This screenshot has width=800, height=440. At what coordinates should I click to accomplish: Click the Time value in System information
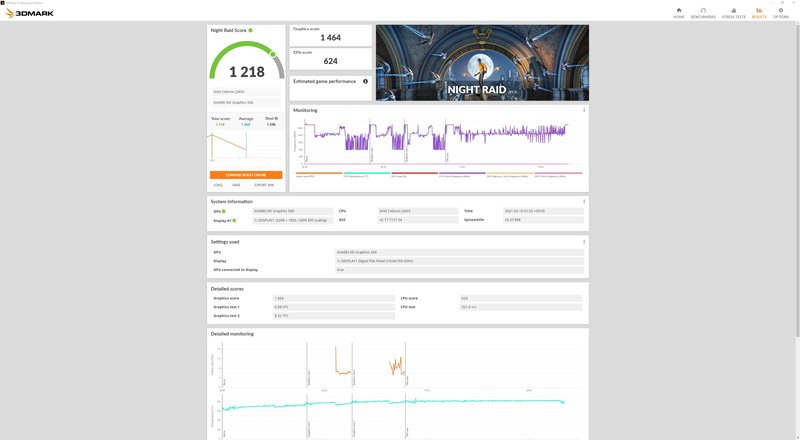coord(543,211)
